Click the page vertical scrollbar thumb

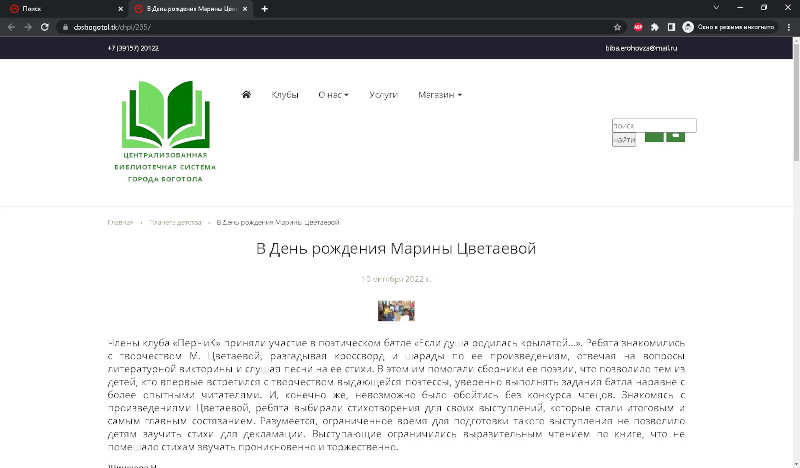pyautogui.click(x=796, y=101)
